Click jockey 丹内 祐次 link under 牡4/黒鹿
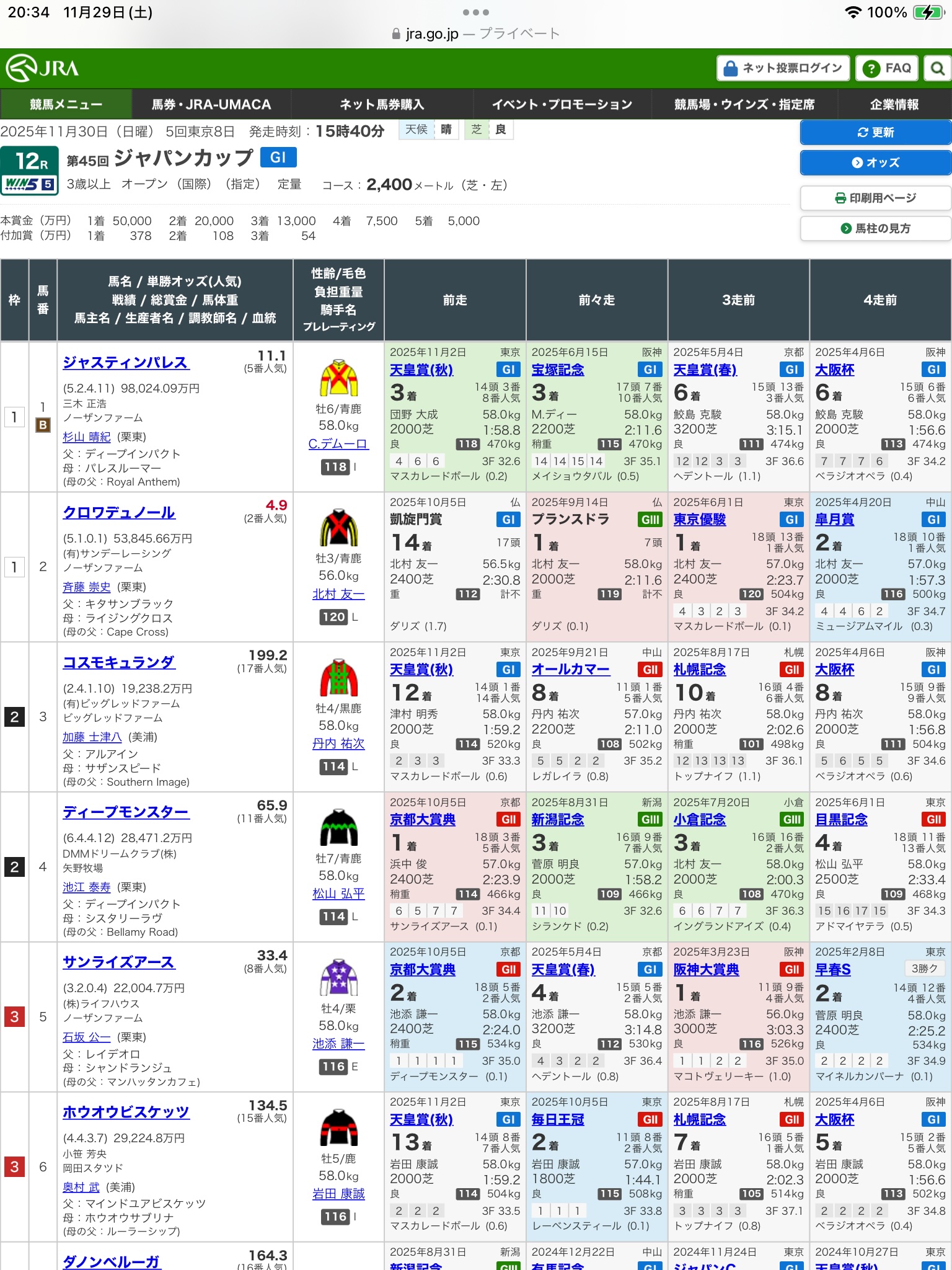This screenshot has height=1270, width=952. point(338,744)
